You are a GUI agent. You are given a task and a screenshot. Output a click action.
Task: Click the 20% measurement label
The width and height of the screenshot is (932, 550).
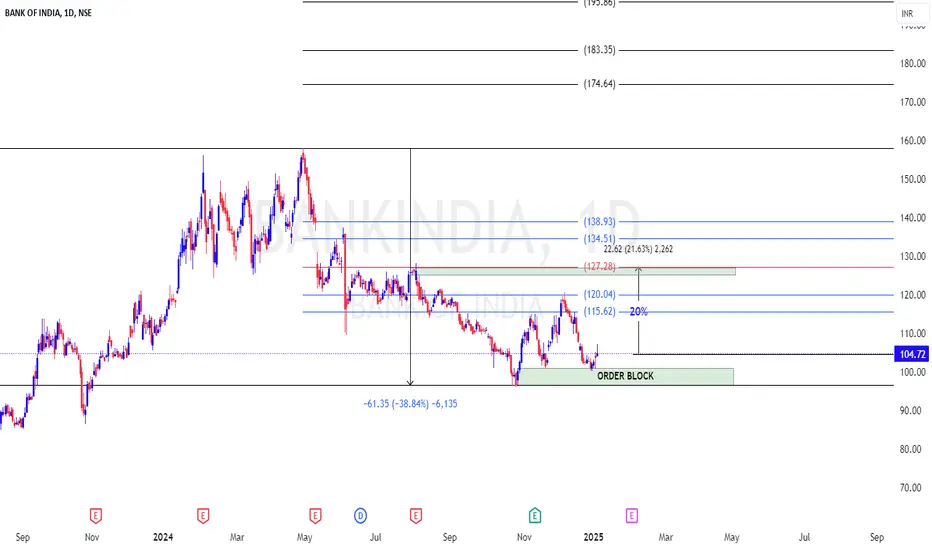point(638,311)
